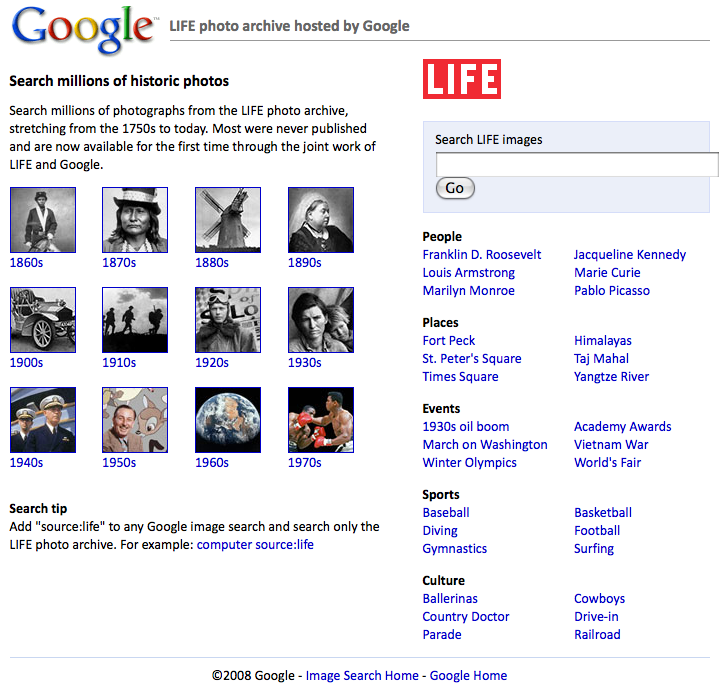
Task: Click the 1970s text link
Action: click(x=305, y=463)
